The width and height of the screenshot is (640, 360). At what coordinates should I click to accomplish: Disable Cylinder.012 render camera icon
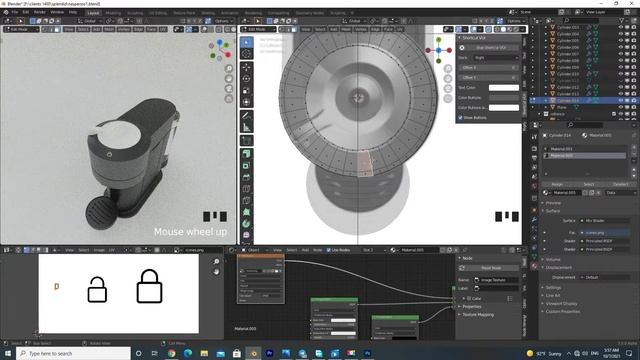633,87
